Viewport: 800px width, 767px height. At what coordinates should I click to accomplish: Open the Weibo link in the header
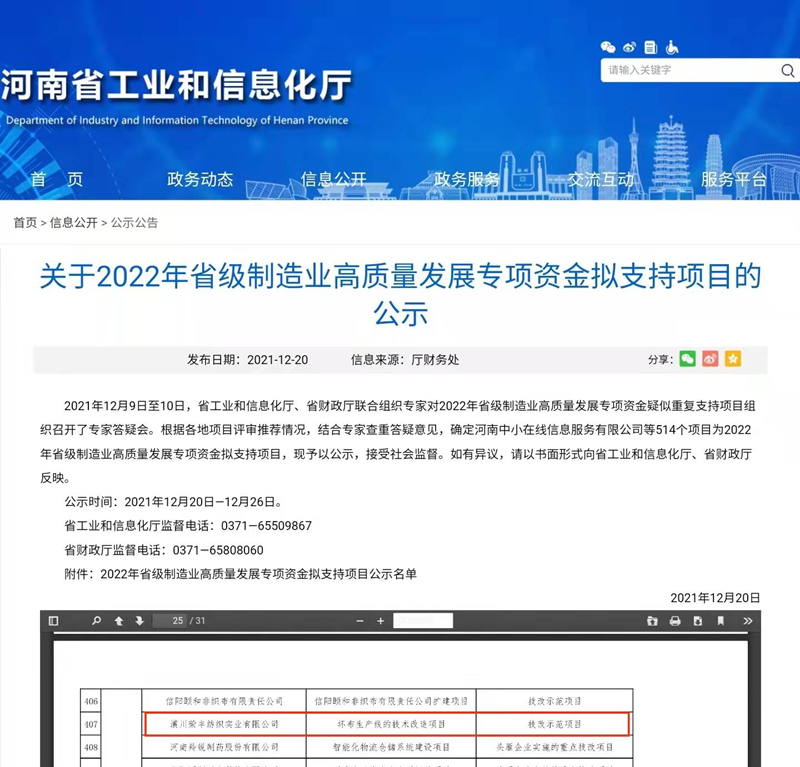point(629,47)
